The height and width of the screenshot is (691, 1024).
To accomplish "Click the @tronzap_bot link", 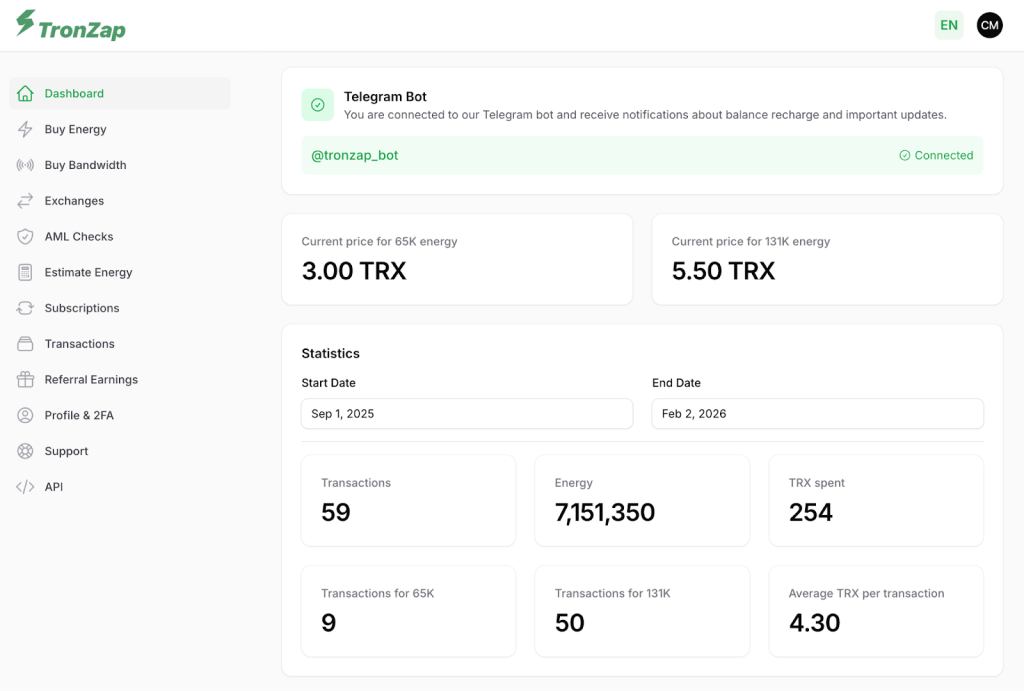I will (355, 155).
